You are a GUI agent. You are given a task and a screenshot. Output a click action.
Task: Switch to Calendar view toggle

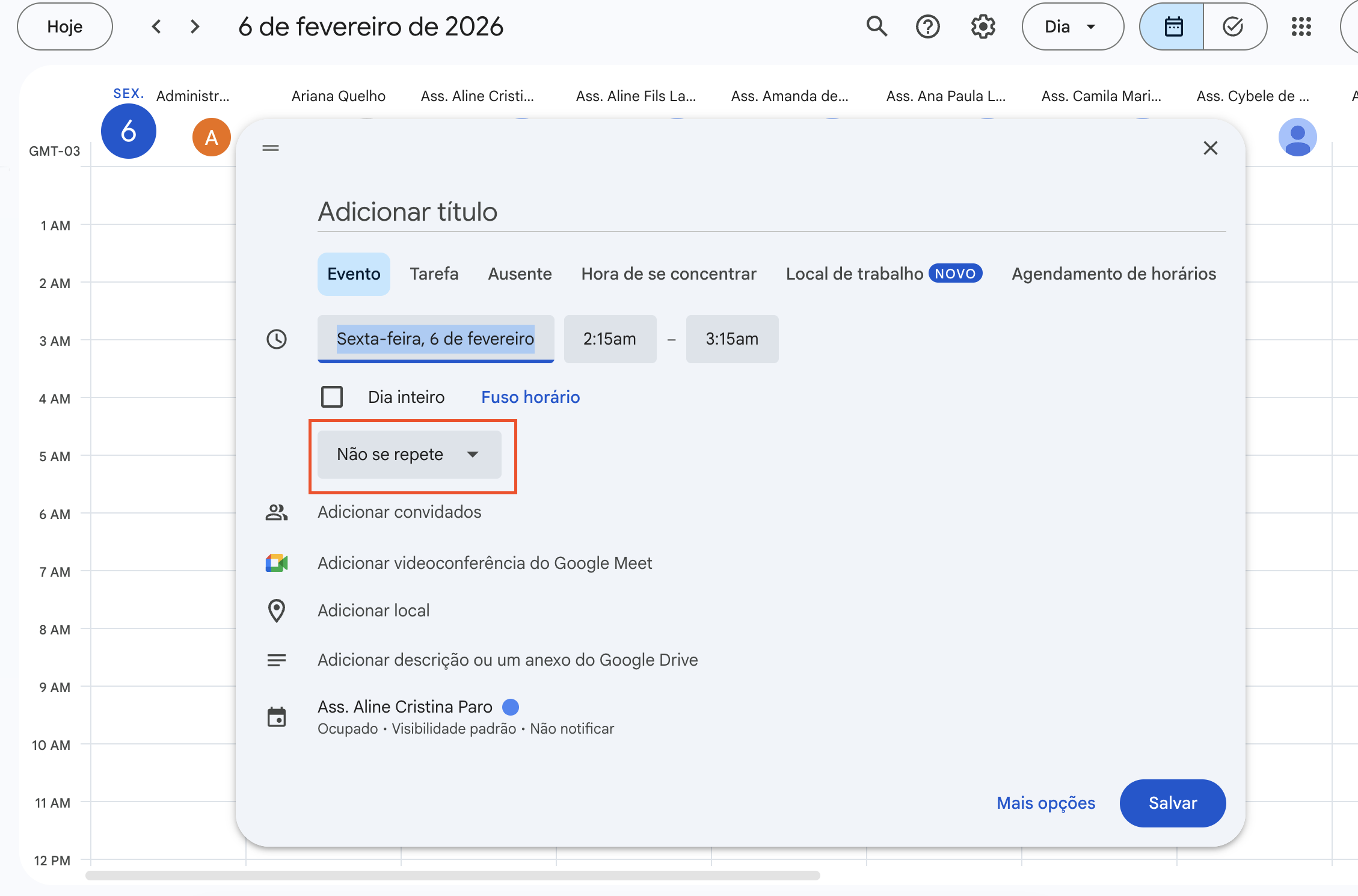click(1173, 26)
